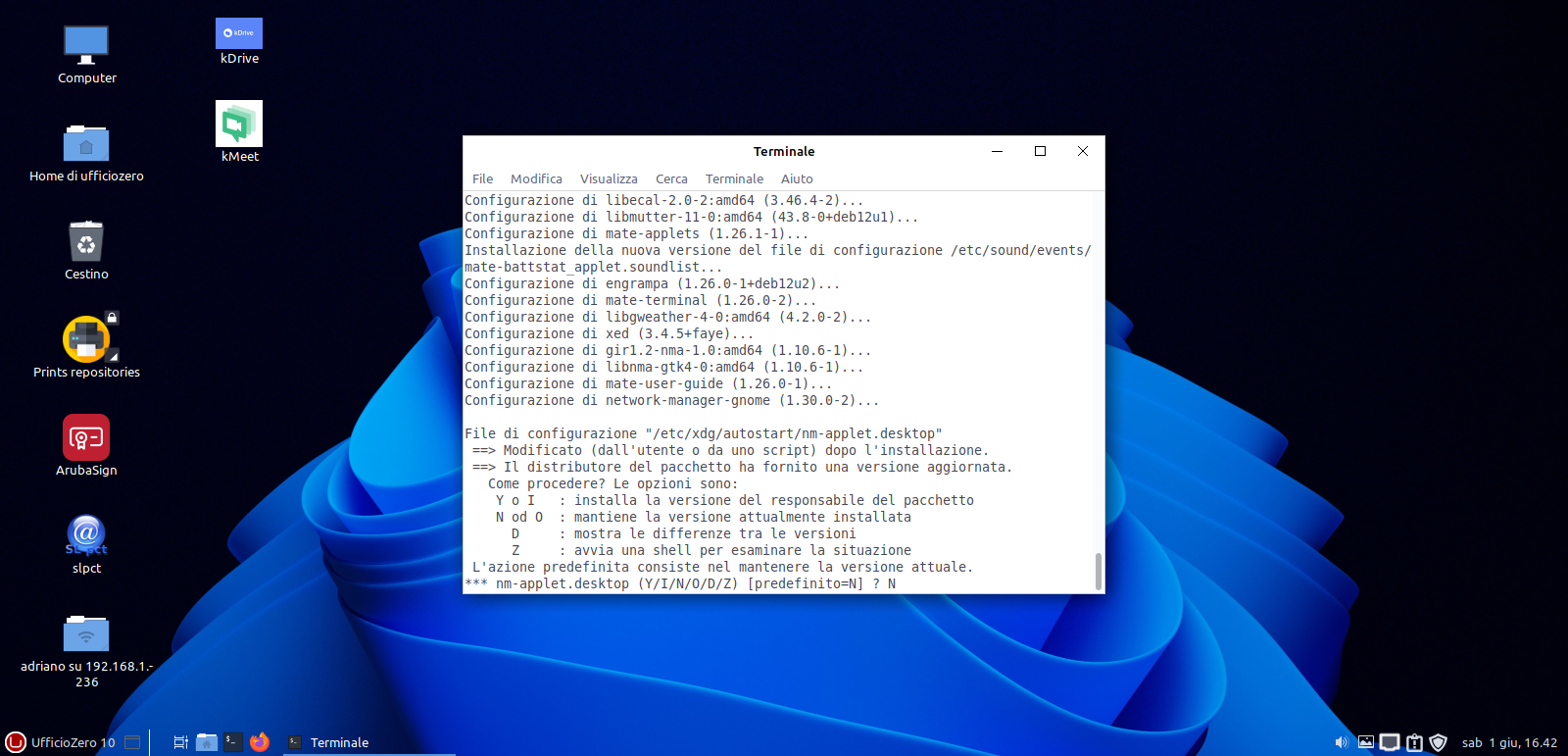1568x756 pixels.
Task: Click the shield security tray icon
Action: click(x=1438, y=742)
